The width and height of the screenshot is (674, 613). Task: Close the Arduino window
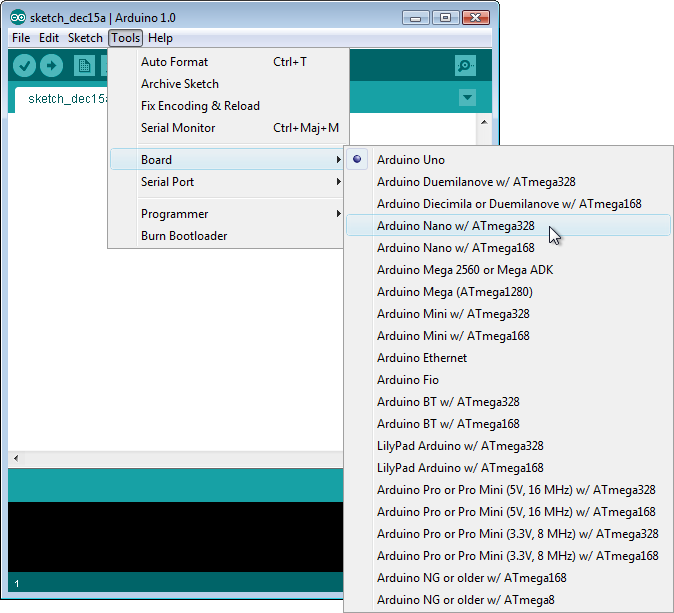tap(475, 18)
